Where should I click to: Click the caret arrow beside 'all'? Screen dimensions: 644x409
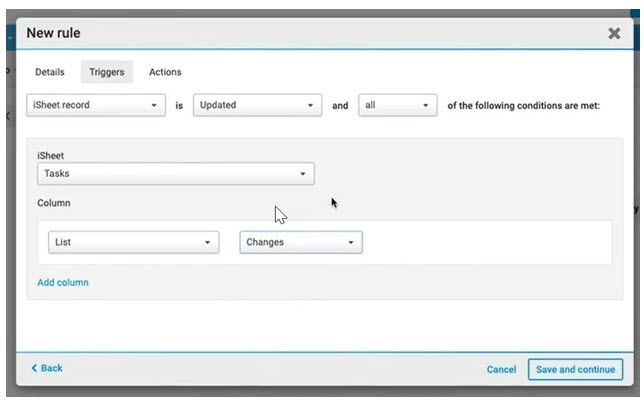coord(426,105)
